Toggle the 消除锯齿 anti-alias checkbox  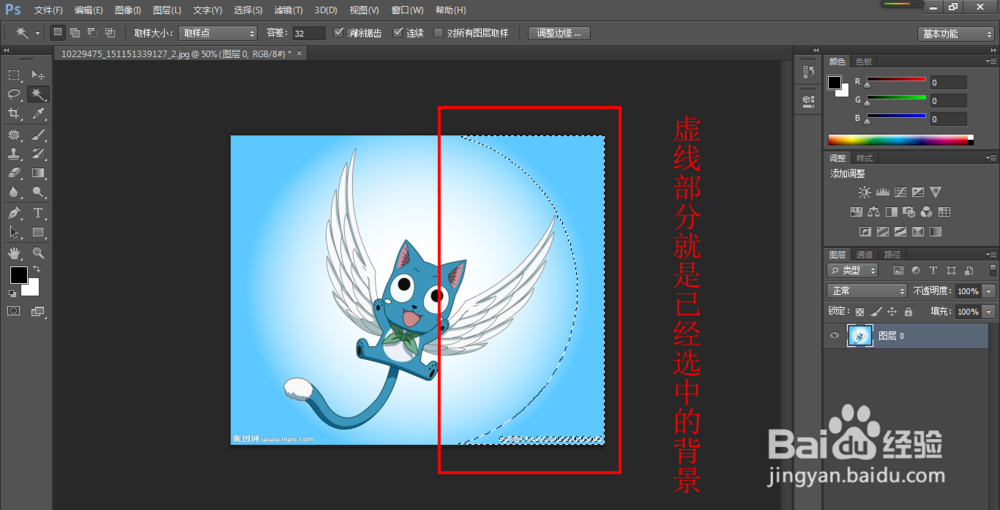click(x=339, y=33)
